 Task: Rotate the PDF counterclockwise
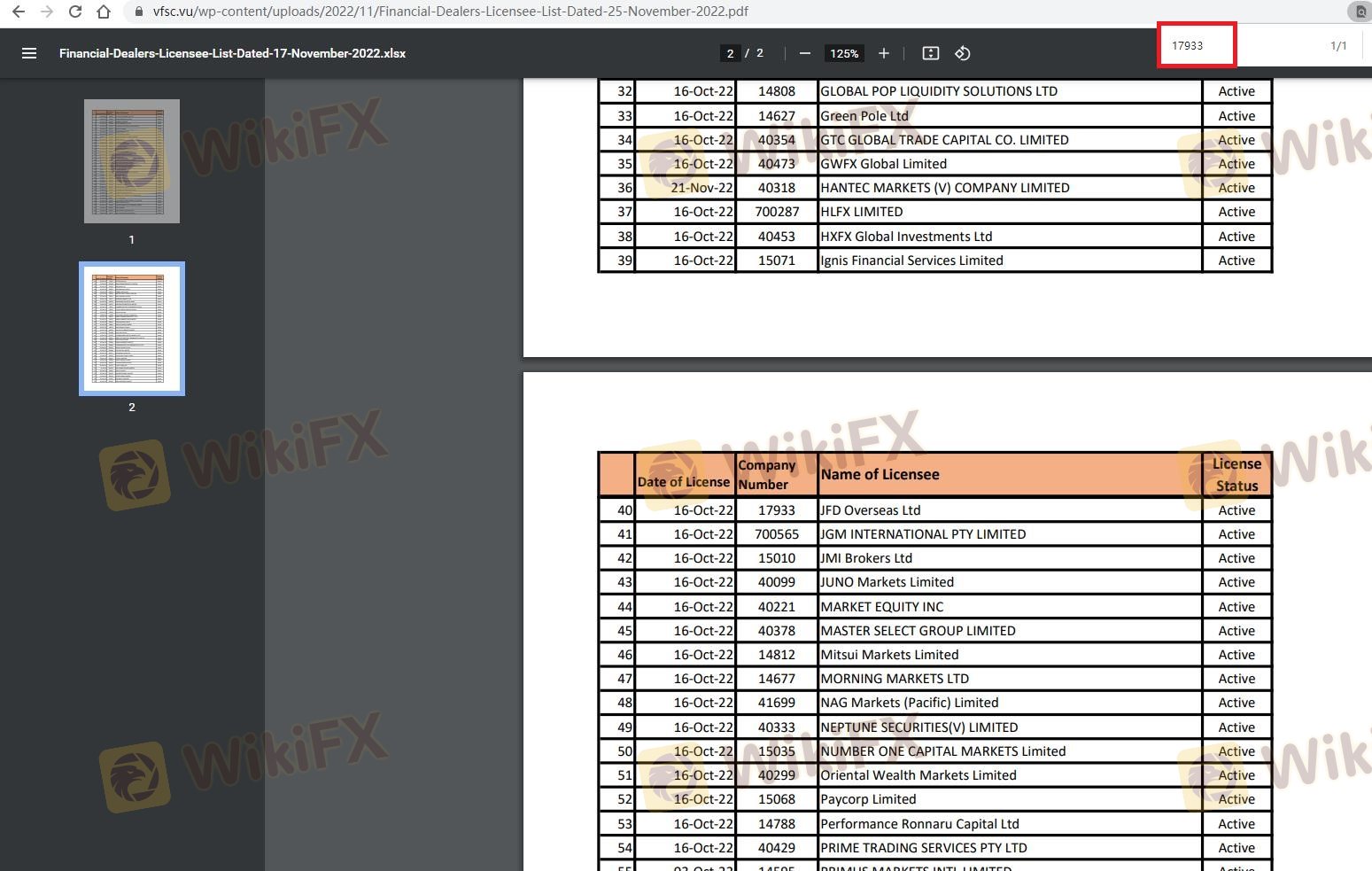tap(963, 53)
